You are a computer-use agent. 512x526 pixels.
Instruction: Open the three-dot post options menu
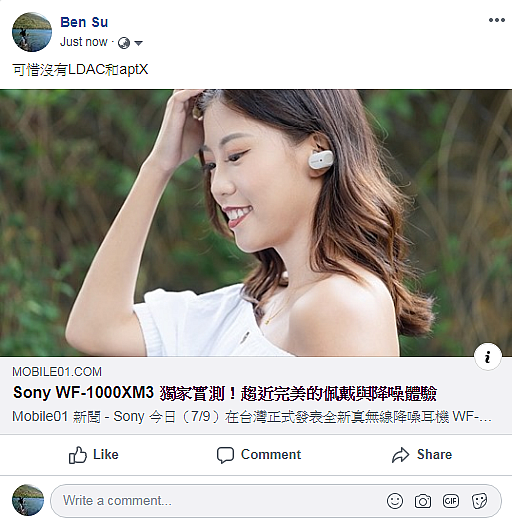(497, 20)
